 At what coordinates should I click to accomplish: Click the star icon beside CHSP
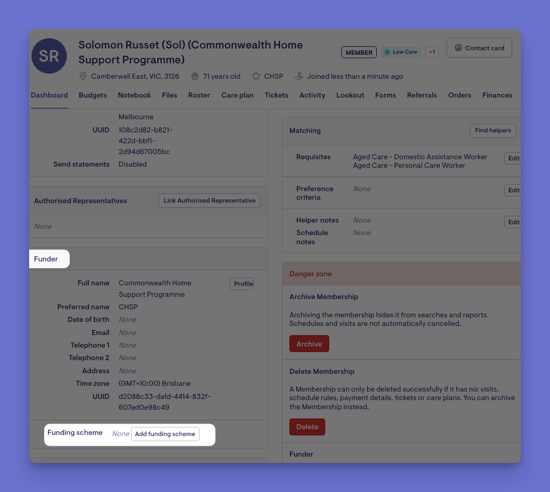tap(256, 76)
